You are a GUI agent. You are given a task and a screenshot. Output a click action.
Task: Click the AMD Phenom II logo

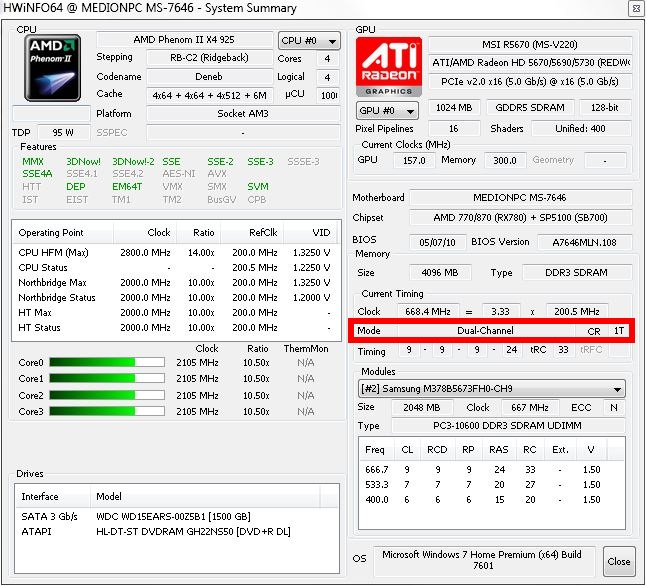tap(52, 68)
